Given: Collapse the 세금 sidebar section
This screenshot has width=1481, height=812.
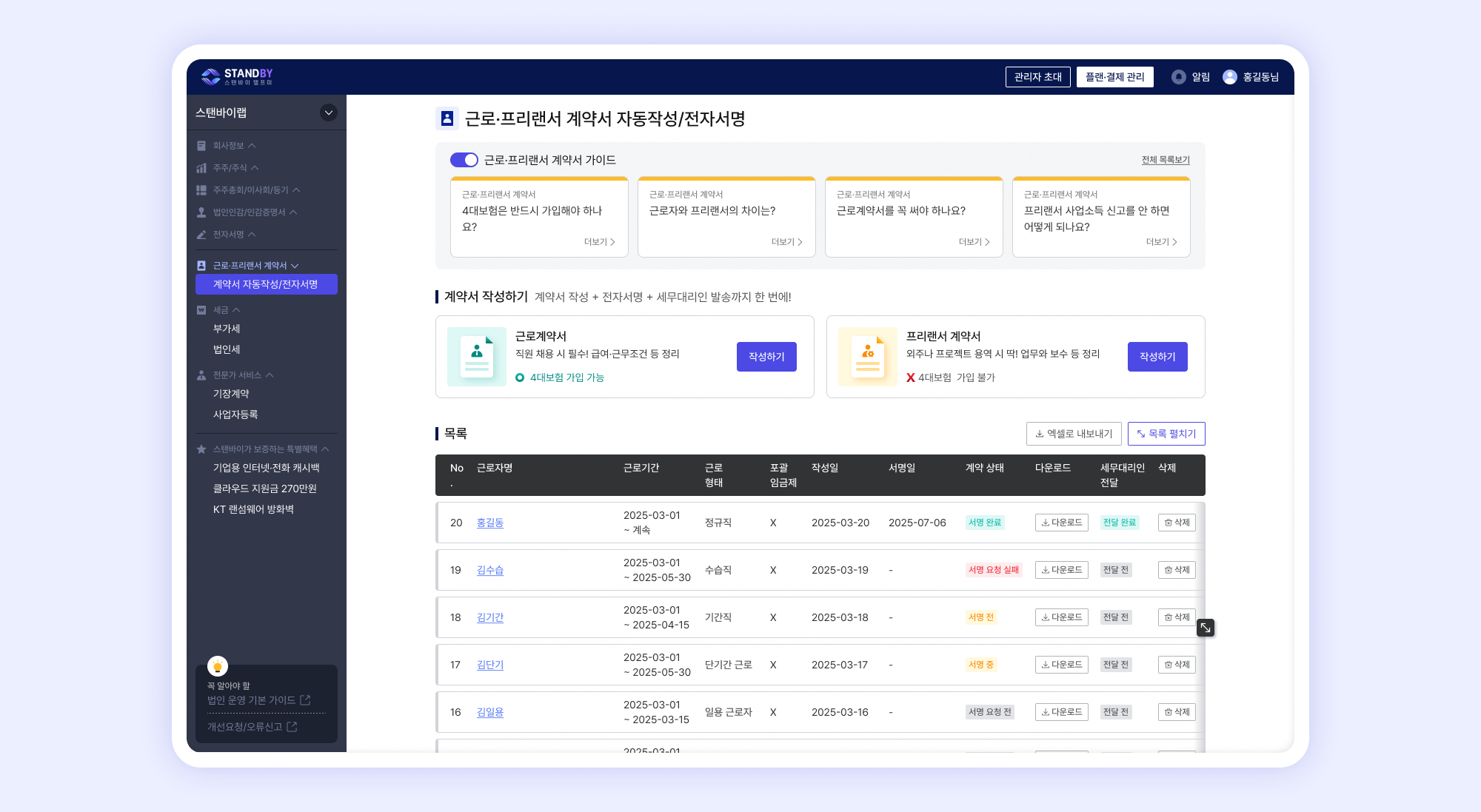Looking at the screenshot, I should pyautogui.click(x=221, y=310).
